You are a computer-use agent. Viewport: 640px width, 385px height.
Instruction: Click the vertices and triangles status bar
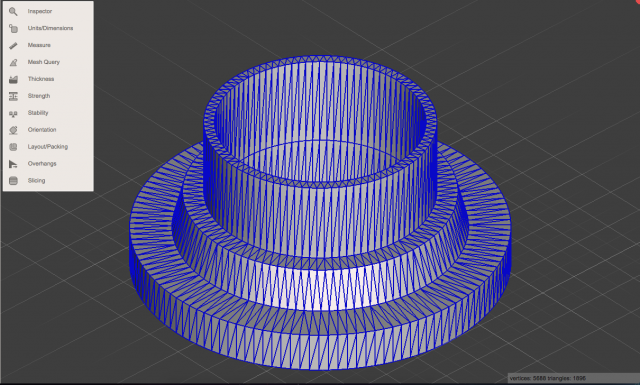(x=573, y=378)
